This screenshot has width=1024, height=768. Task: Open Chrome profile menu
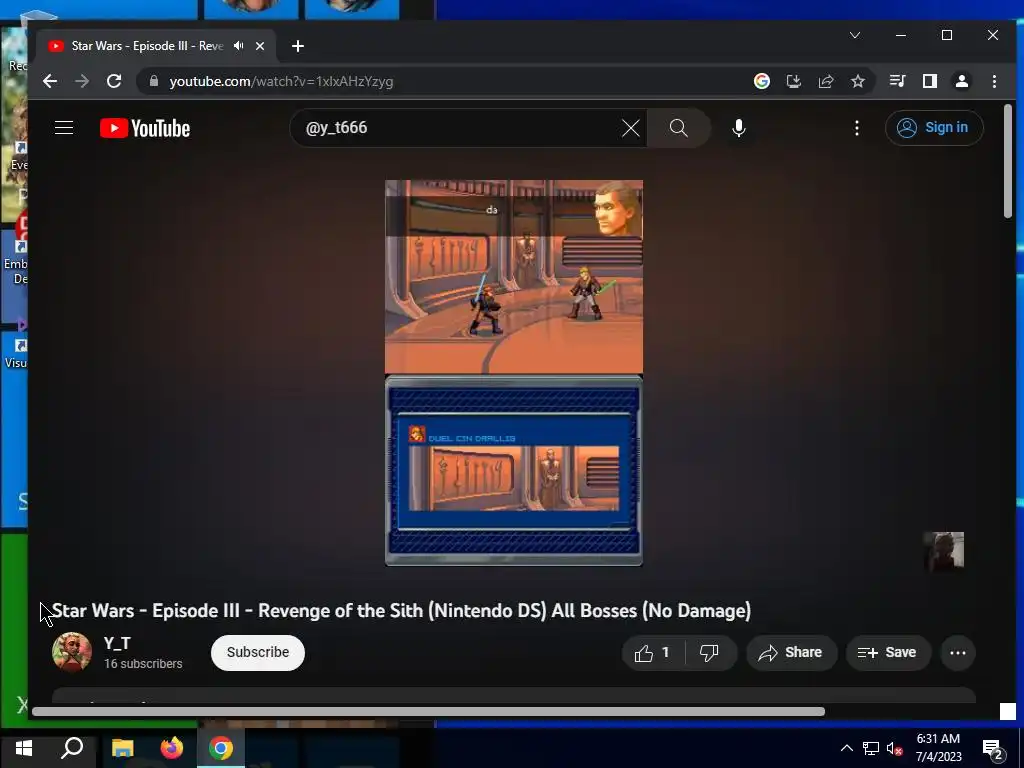coord(962,81)
